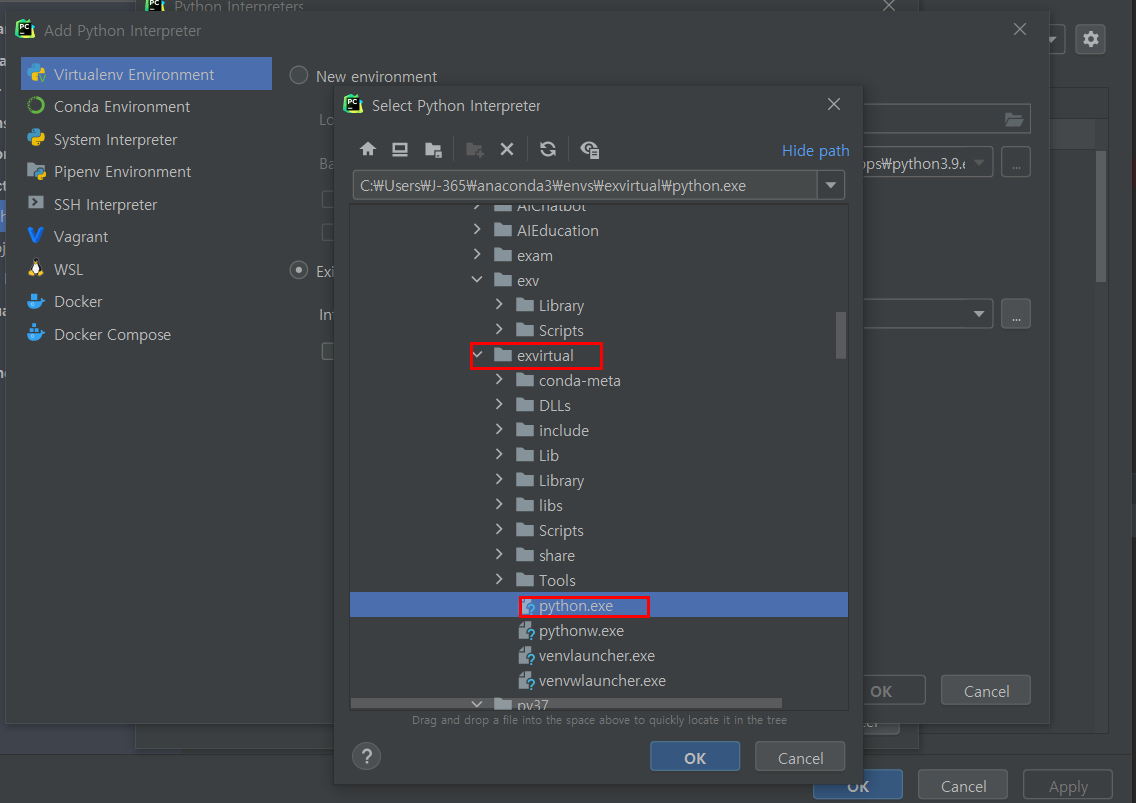Viewport: 1136px width, 803px height.
Task: Go to home directory in file chooser toolbar
Action: coord(367,149)
